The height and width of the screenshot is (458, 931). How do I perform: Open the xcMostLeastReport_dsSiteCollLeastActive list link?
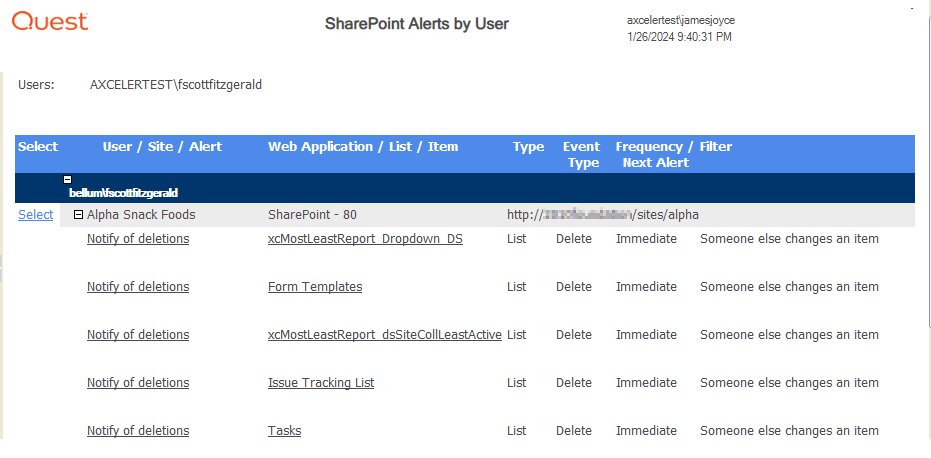point(385,335)
